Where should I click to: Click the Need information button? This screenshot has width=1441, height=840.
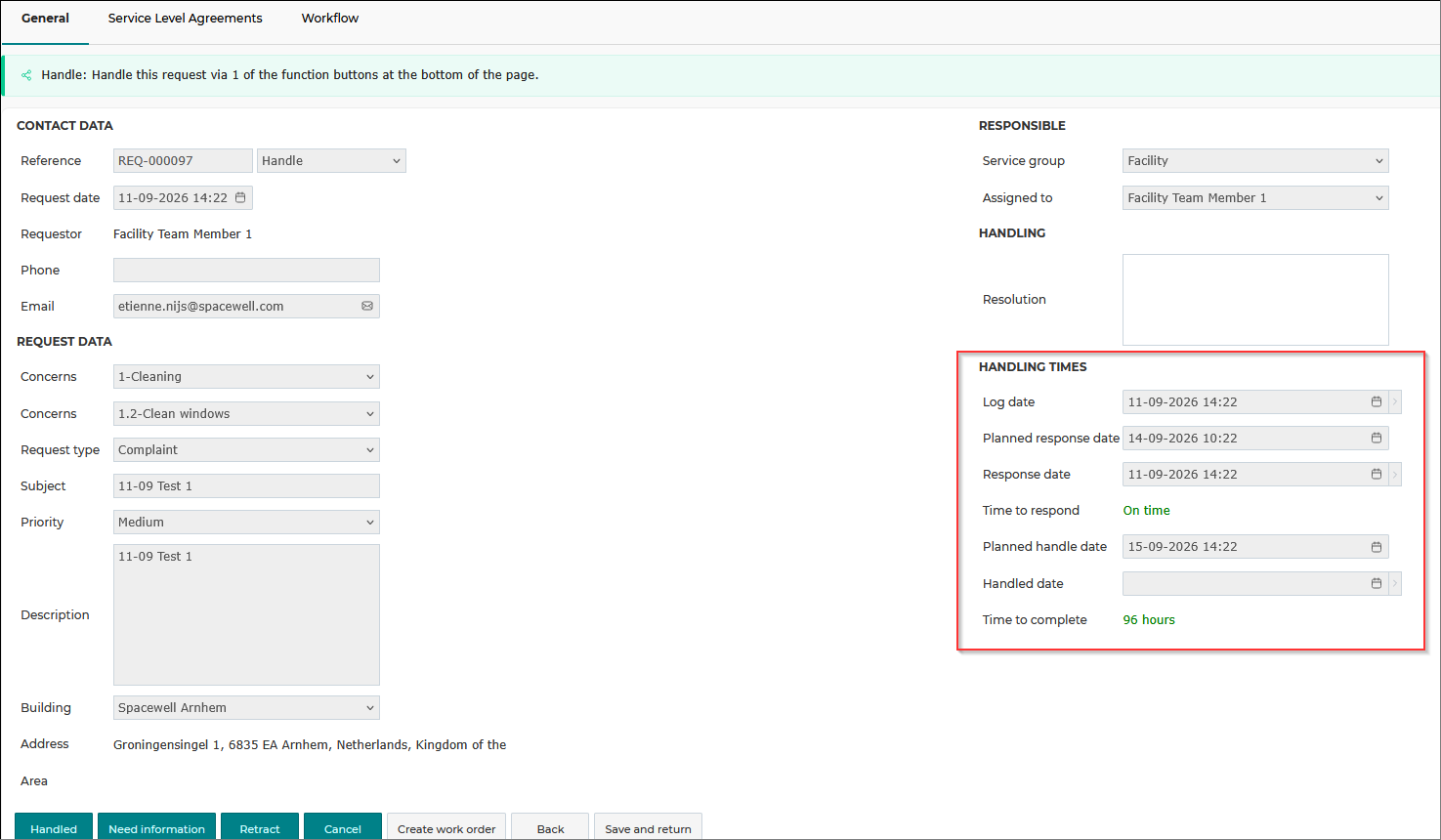tap(156, 827)
